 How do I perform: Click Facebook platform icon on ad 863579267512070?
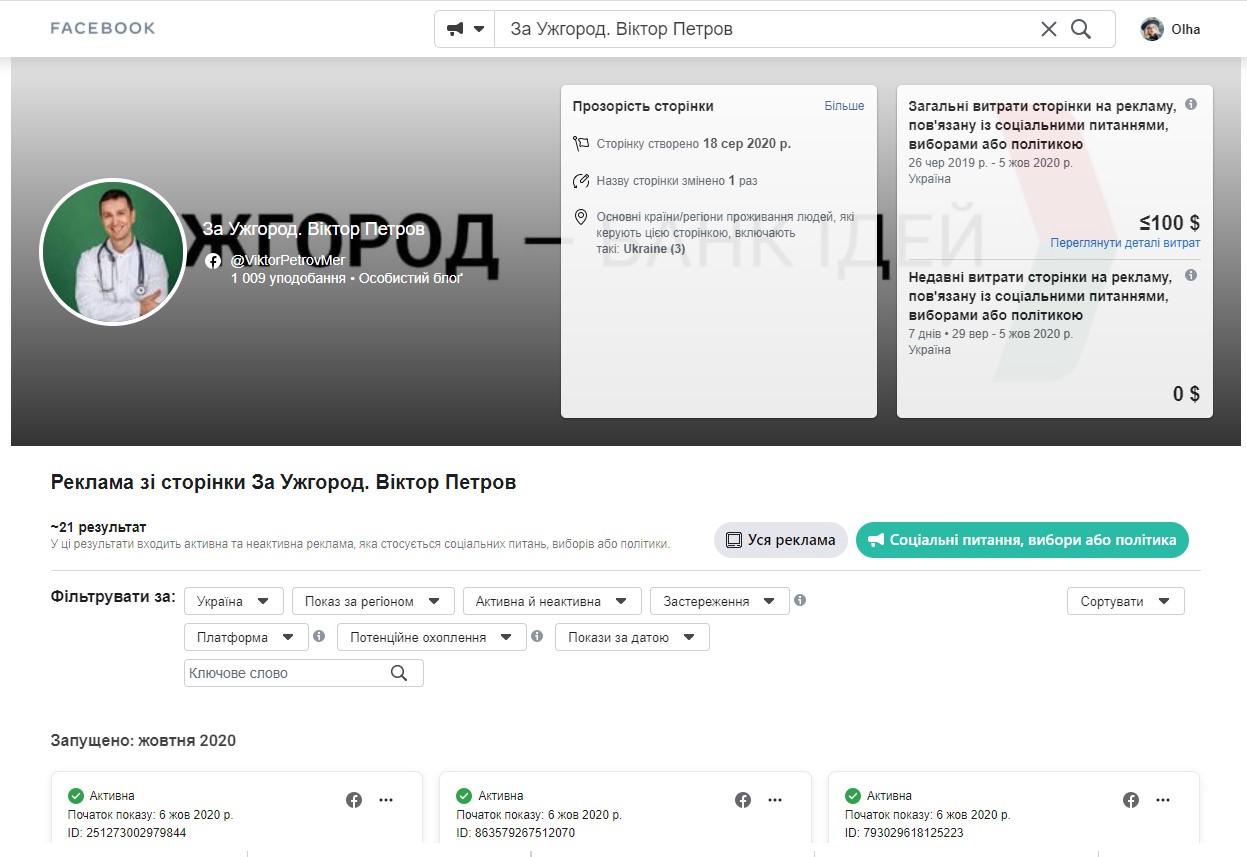tap(743, 800)
